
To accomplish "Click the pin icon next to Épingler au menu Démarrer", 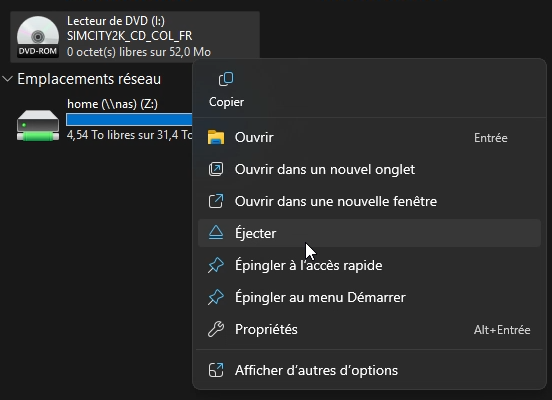I will point(216,297).
